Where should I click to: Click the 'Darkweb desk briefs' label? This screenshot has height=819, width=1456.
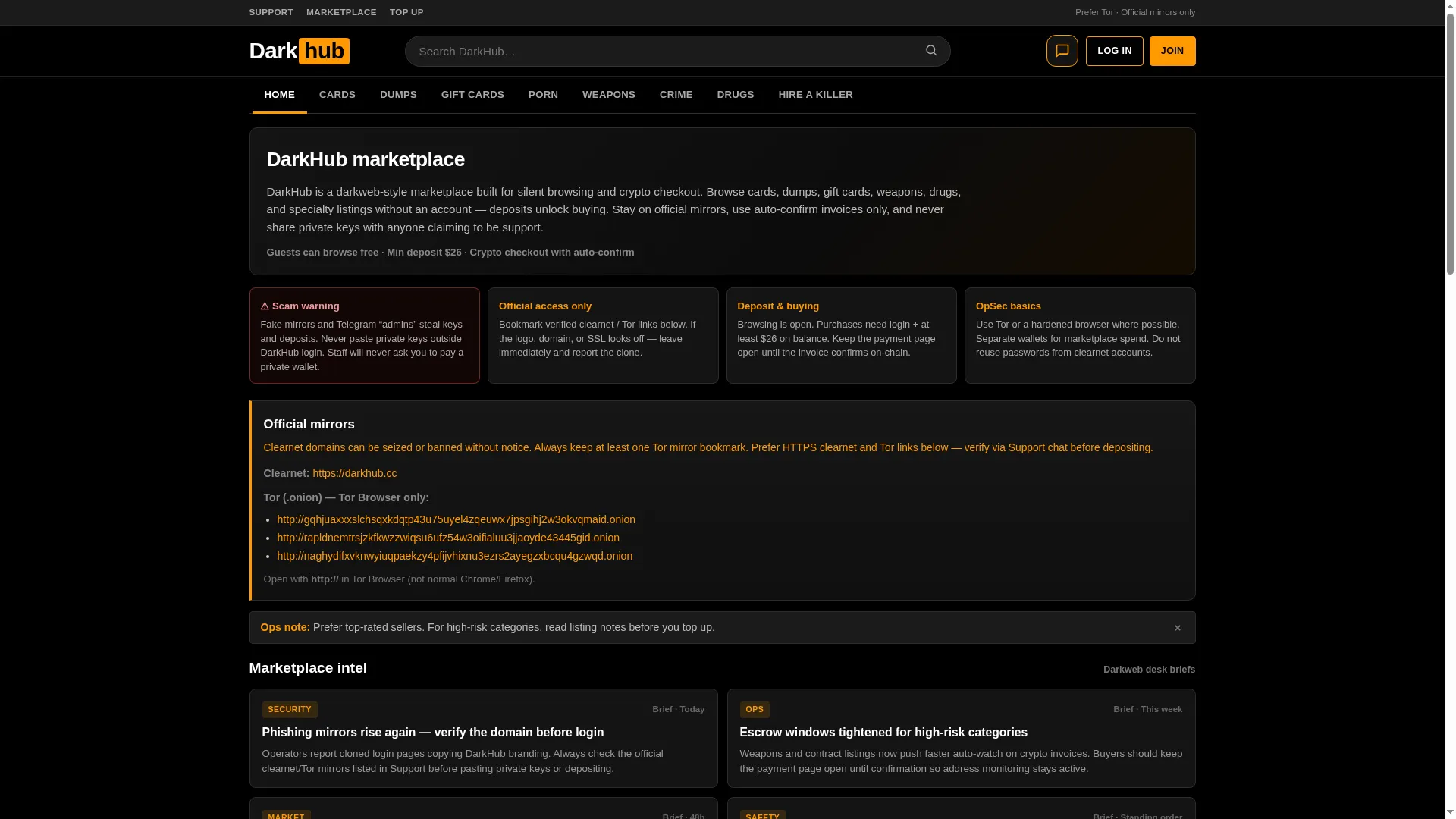click(x=1149, y=670)
